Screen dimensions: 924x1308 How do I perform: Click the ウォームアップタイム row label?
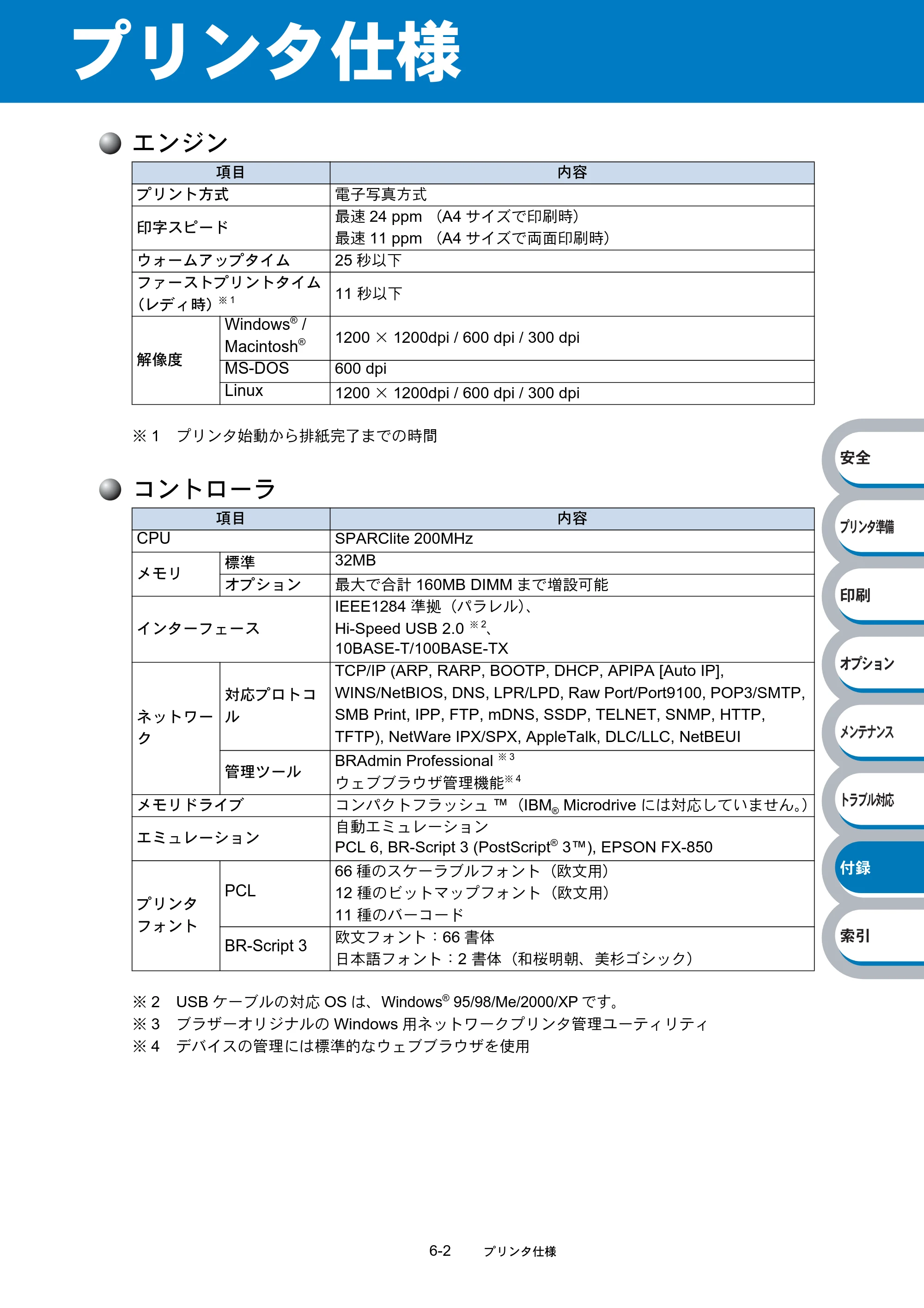213,261
